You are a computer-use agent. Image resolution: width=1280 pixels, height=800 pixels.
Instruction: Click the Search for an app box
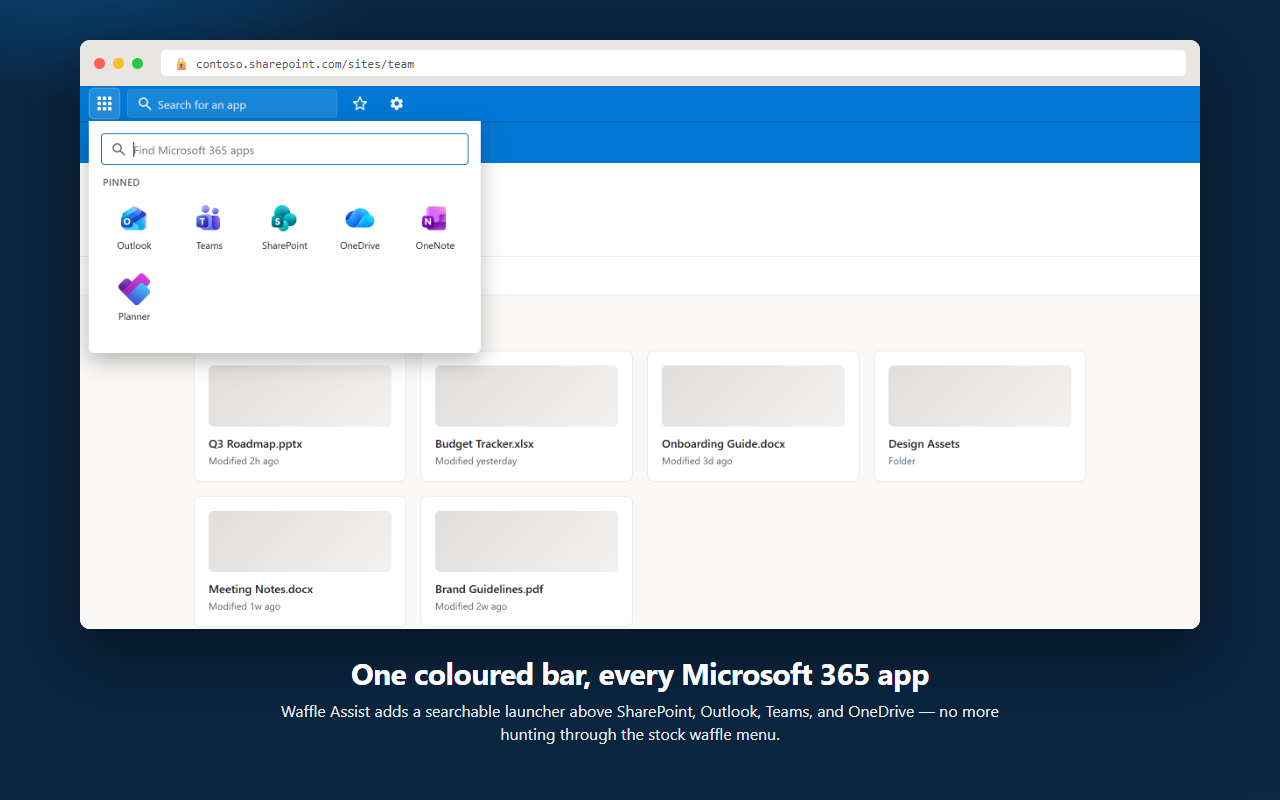click(232, 104)
